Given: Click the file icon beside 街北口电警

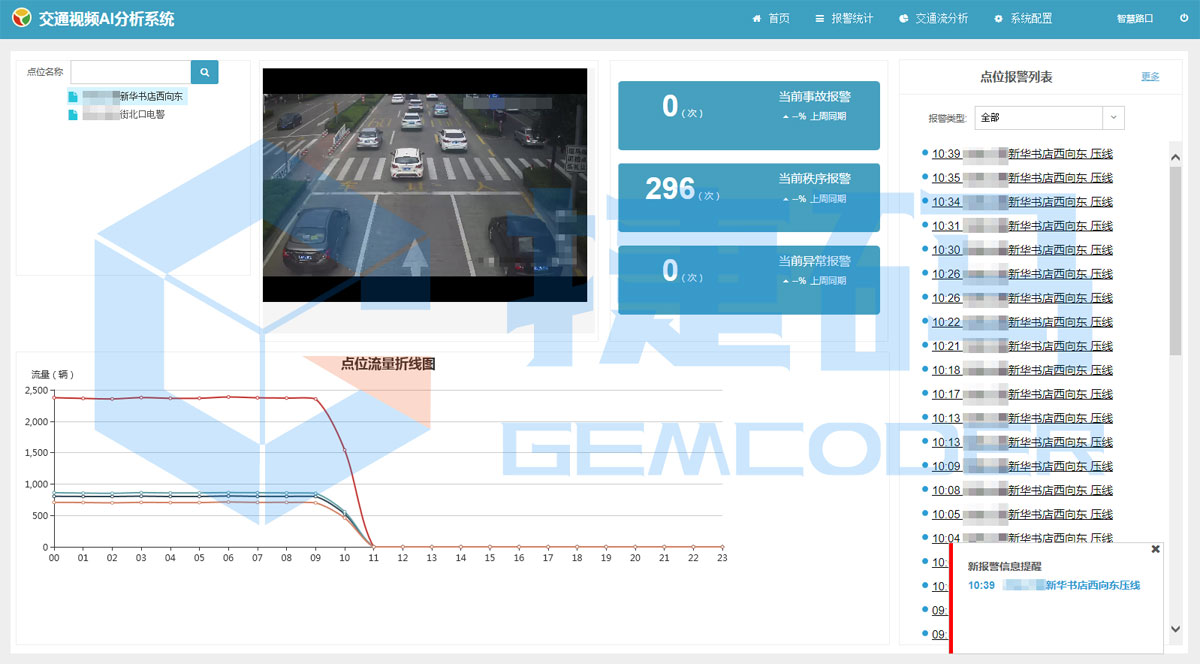Looking at the screenshot, I should (x=73, y=115).
